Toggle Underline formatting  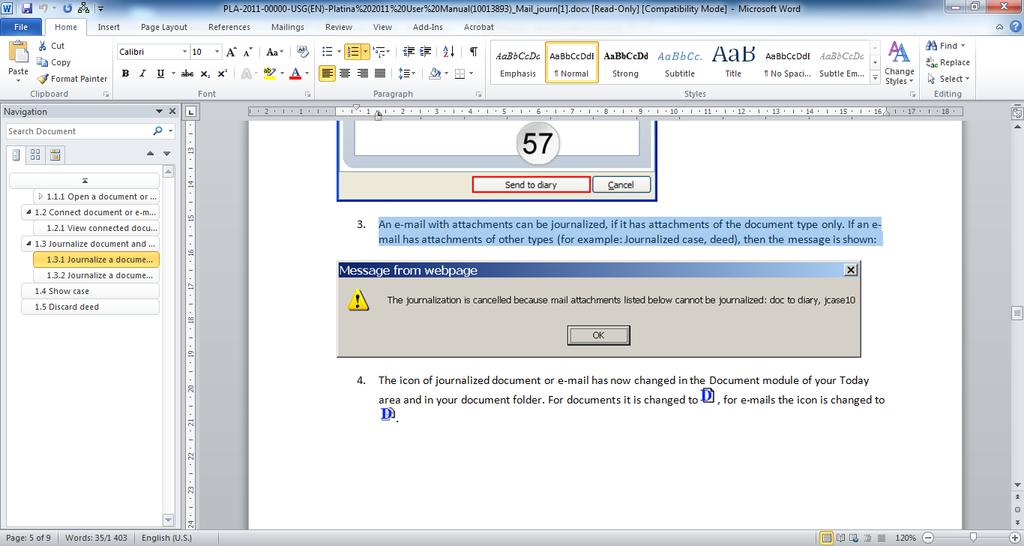pos(160,74)
